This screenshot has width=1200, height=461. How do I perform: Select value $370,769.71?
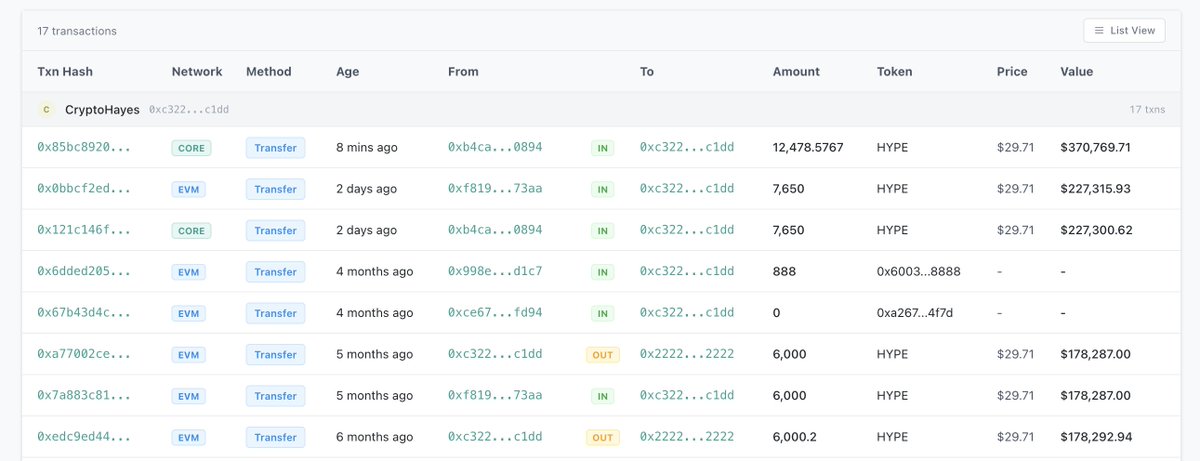(1096, 147)
